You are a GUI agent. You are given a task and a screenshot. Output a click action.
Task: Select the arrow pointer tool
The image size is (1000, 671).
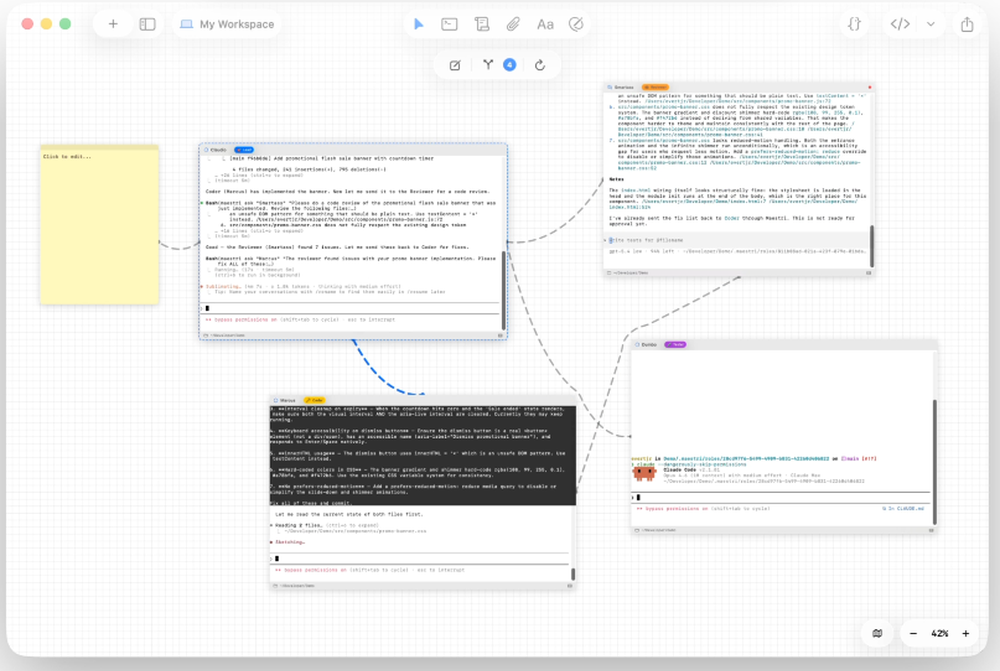420,22
